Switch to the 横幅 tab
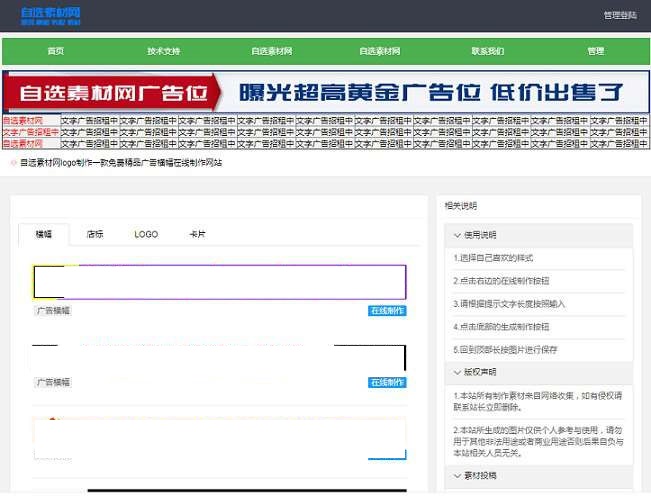The height and width of the screenshot is (496, 651). tap(44, 234)
